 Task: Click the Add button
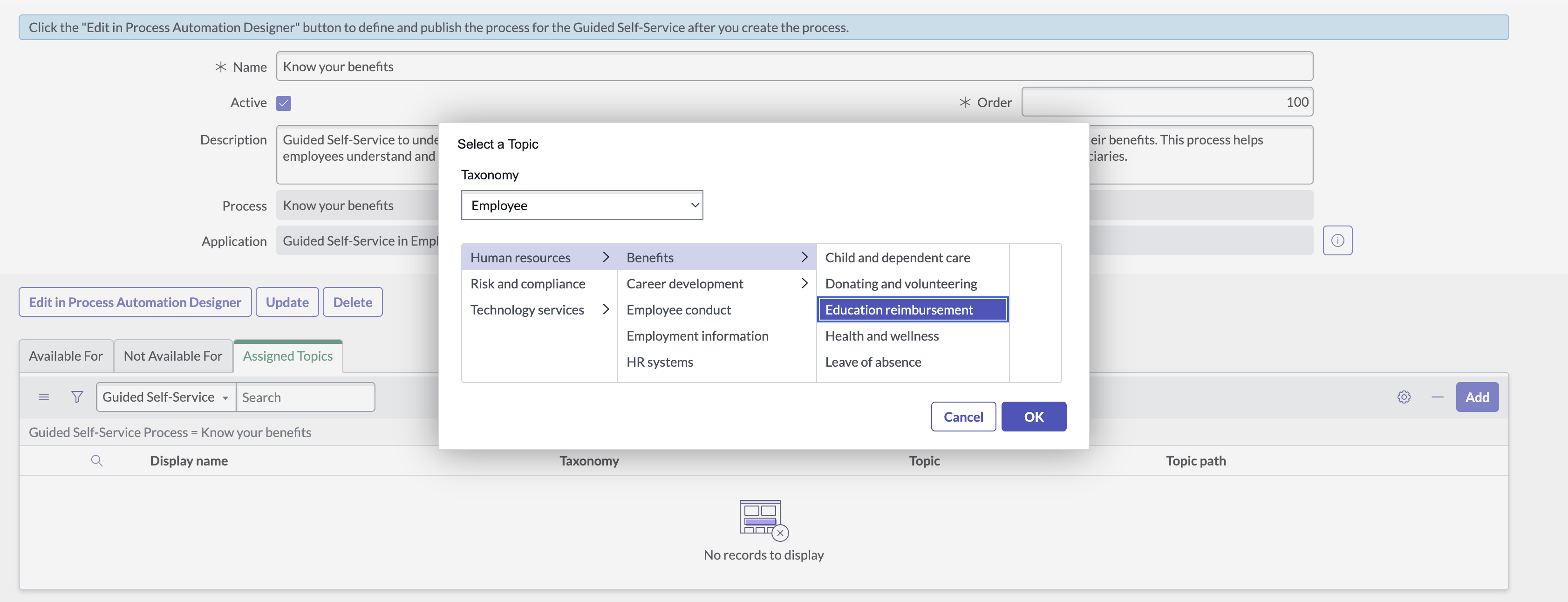(1477, 397)
